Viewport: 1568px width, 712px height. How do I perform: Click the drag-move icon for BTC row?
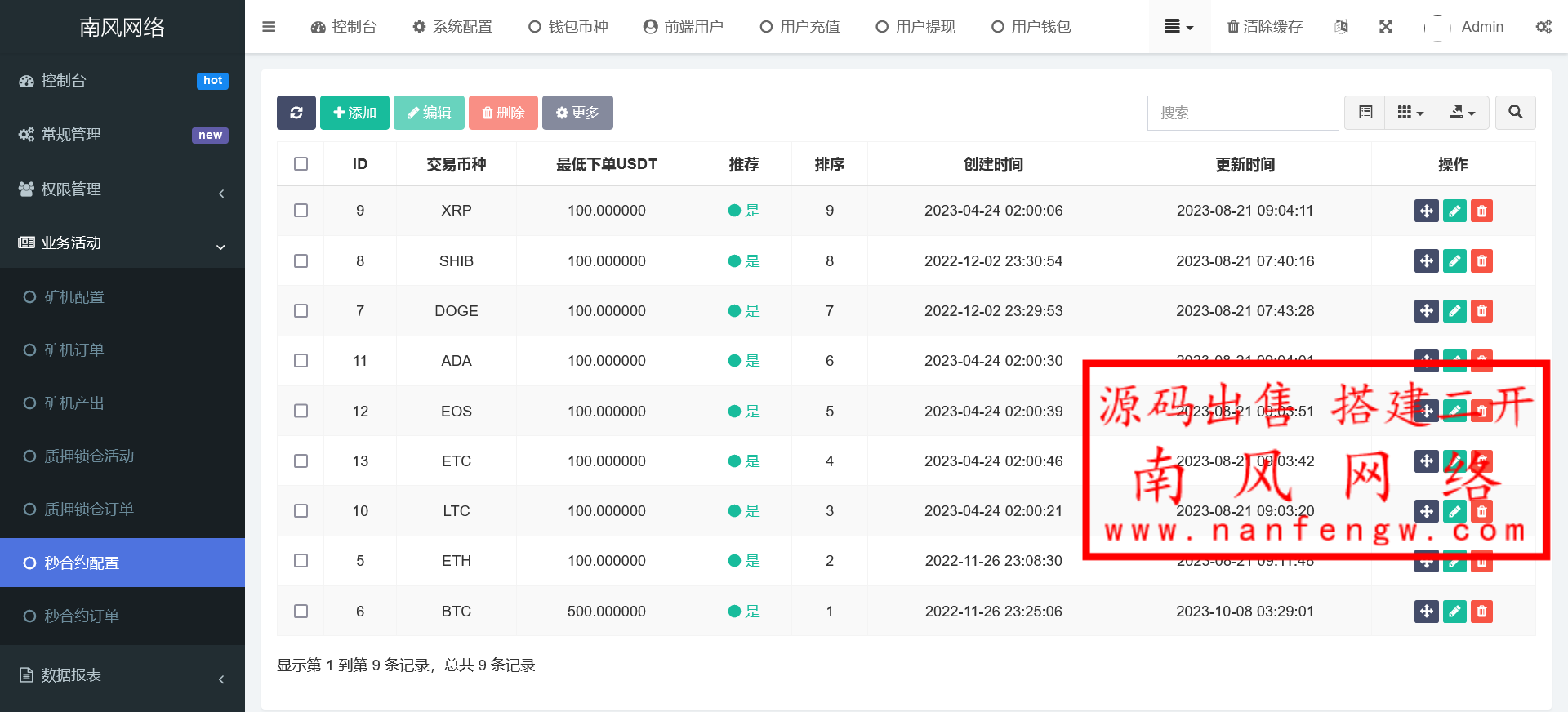(1426, 612)
